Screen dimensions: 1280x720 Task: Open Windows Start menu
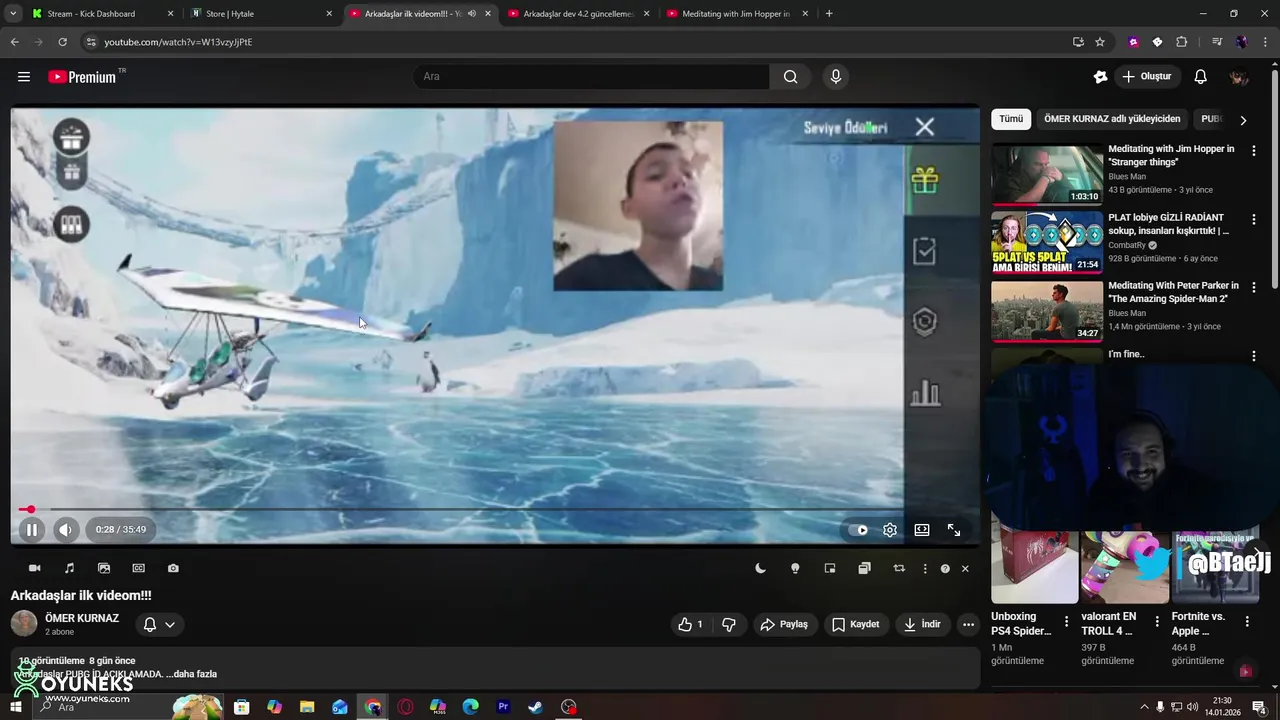[15, 707]
